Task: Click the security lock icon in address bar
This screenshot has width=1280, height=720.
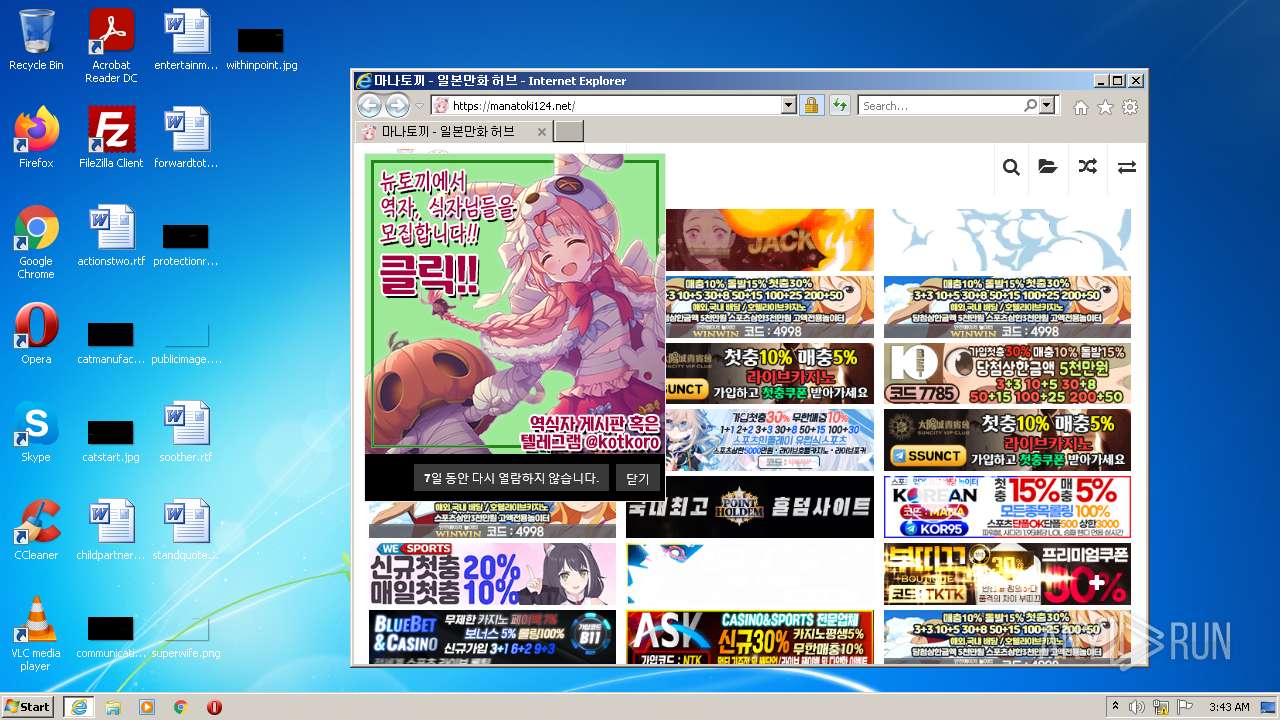Action: pos(811,105)
